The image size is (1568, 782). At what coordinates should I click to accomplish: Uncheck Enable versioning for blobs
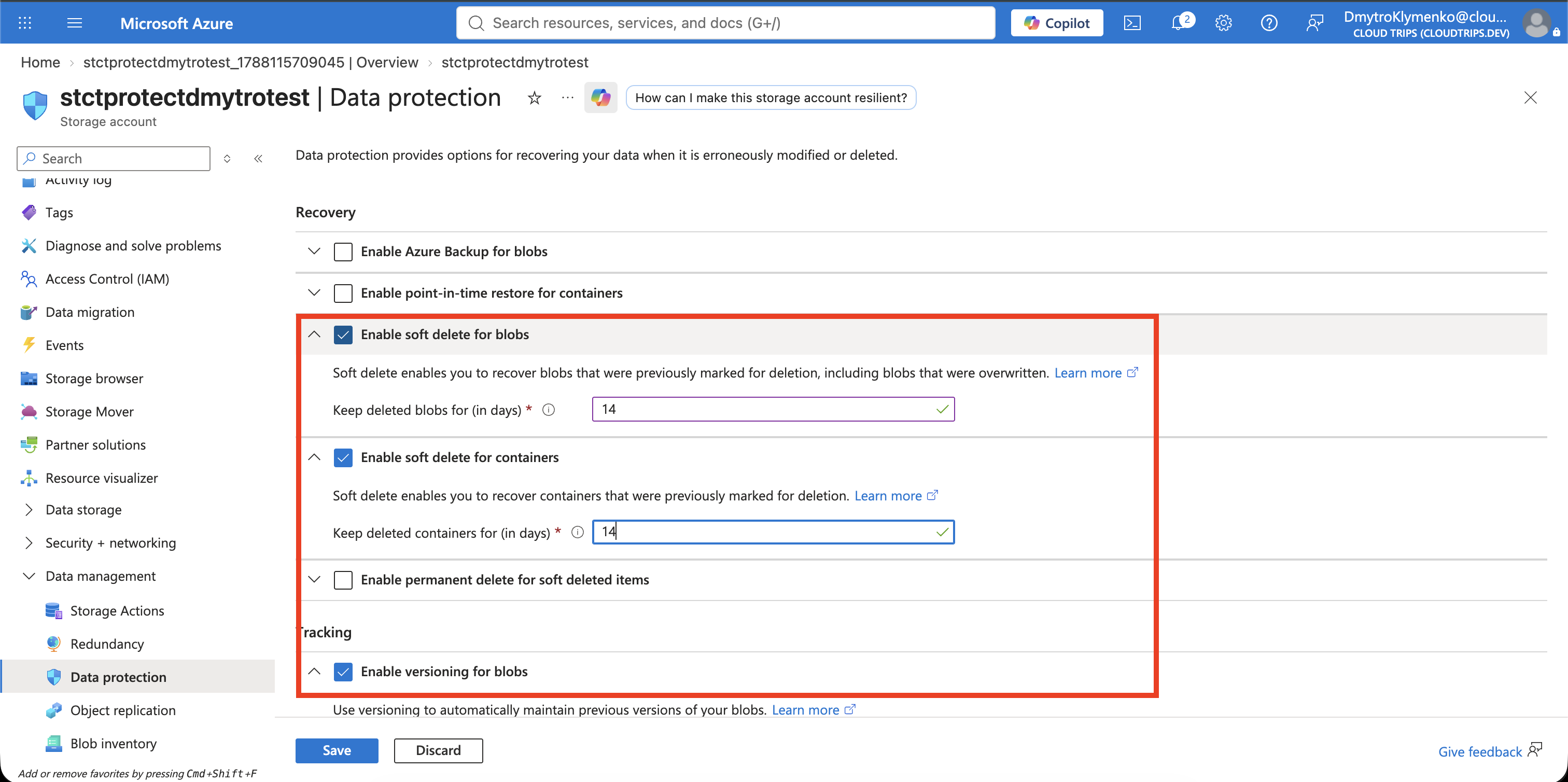[x=343, y=671]
